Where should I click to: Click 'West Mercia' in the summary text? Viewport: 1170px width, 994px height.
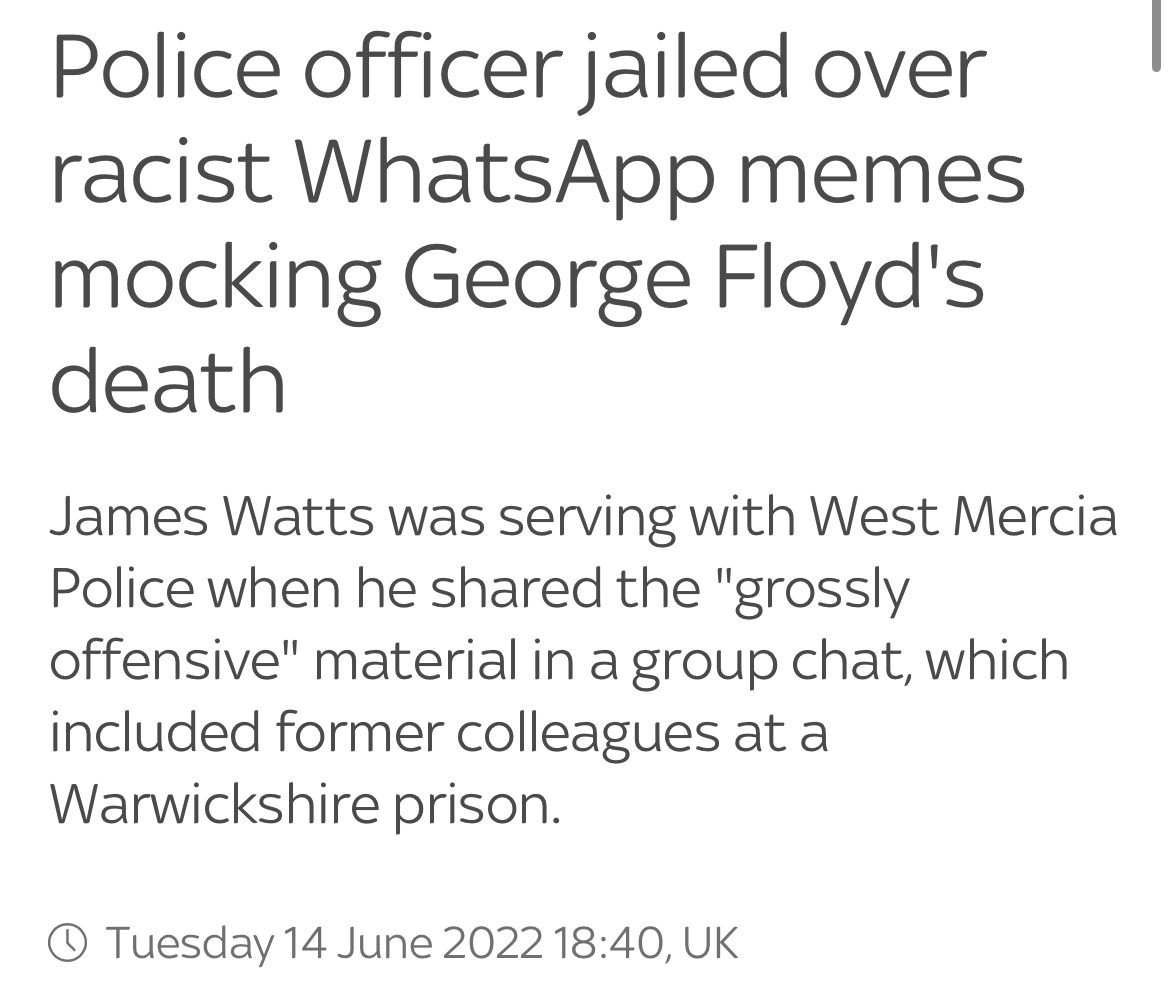[x=963, y=516]
